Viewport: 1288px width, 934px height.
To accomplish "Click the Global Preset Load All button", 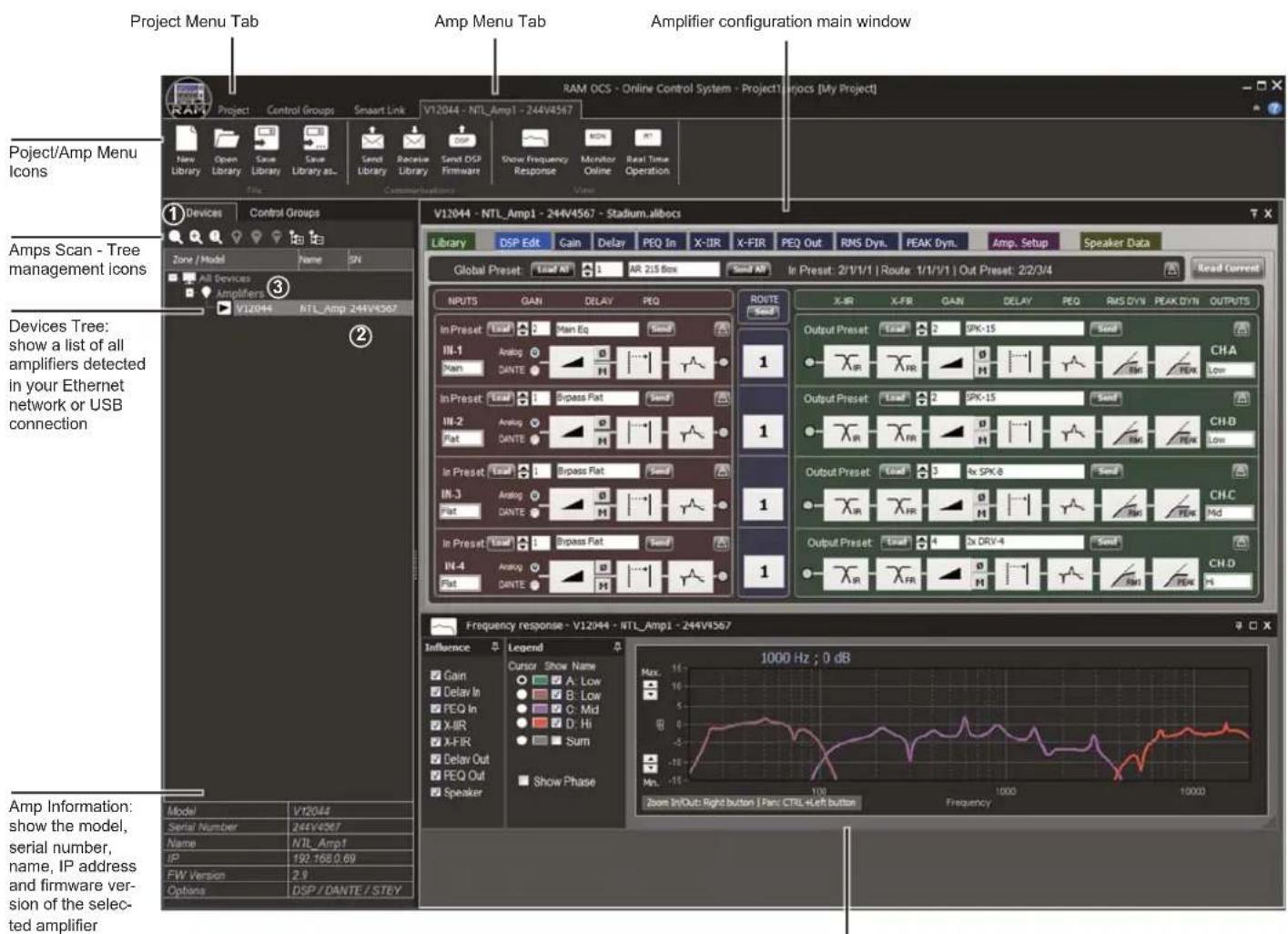I will tap(553, 269).
